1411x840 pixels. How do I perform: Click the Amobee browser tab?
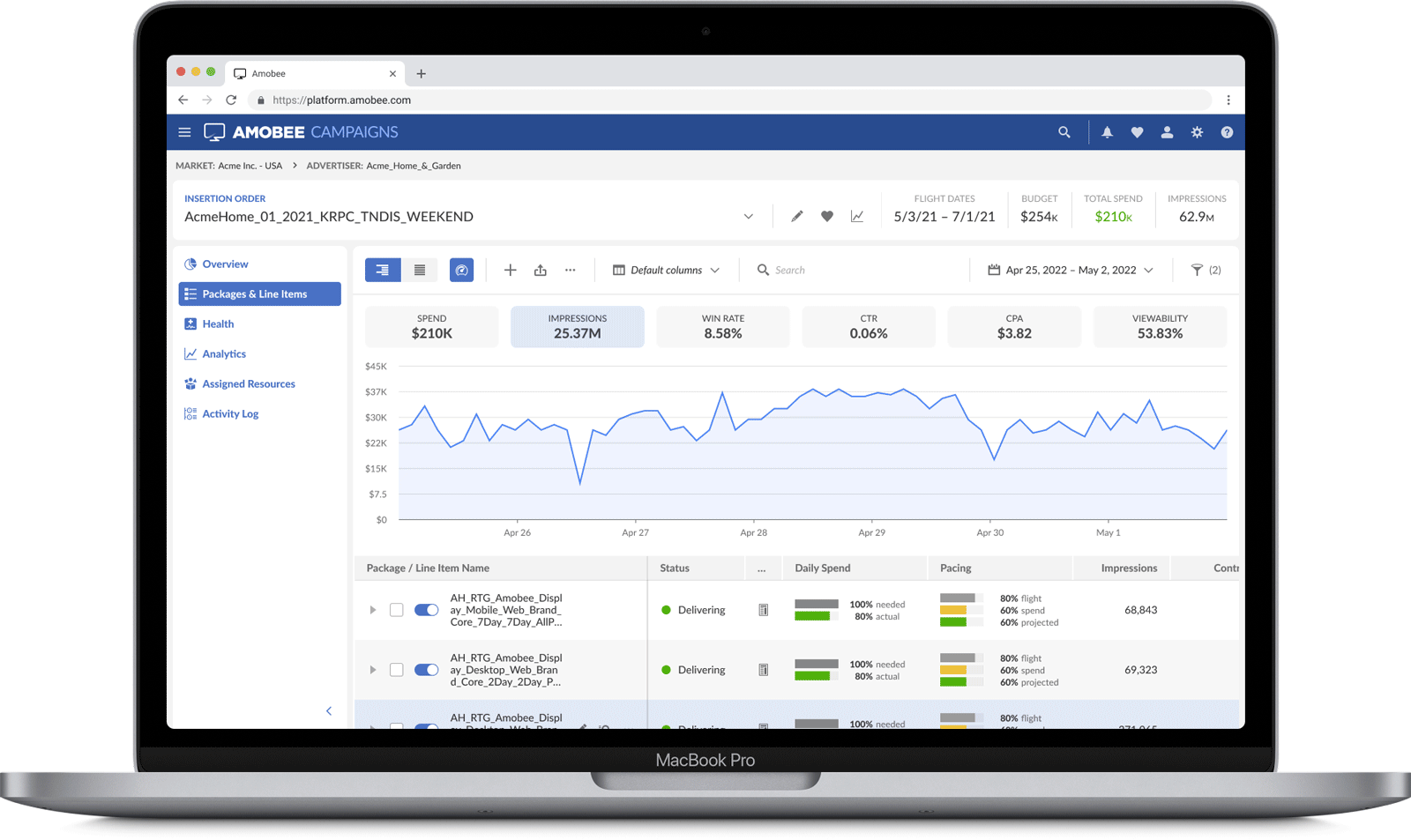(x=315, y=74)
